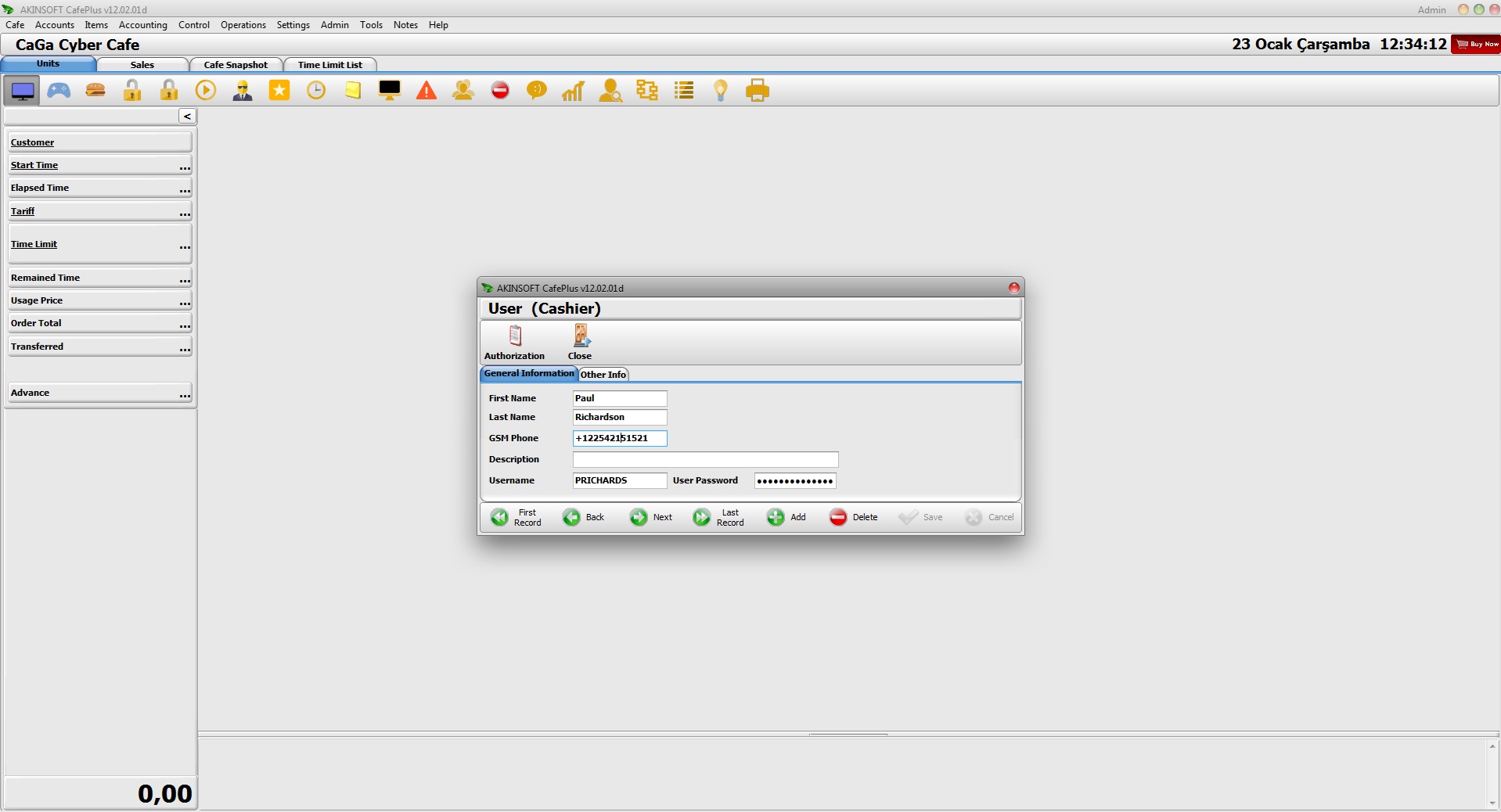Start a session with the play icon
Screen dimensions: 1501x812
pos(205,90)
